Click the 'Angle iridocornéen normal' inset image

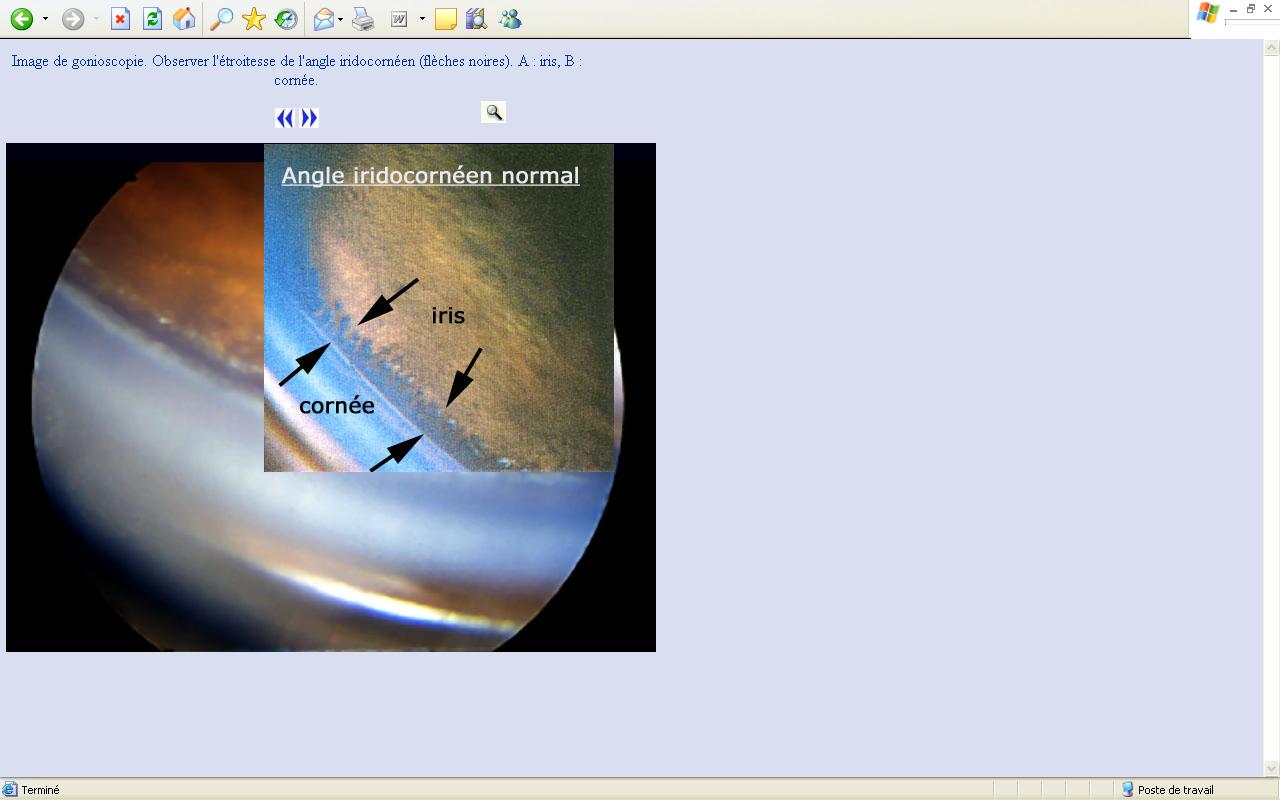click(439, 308)
